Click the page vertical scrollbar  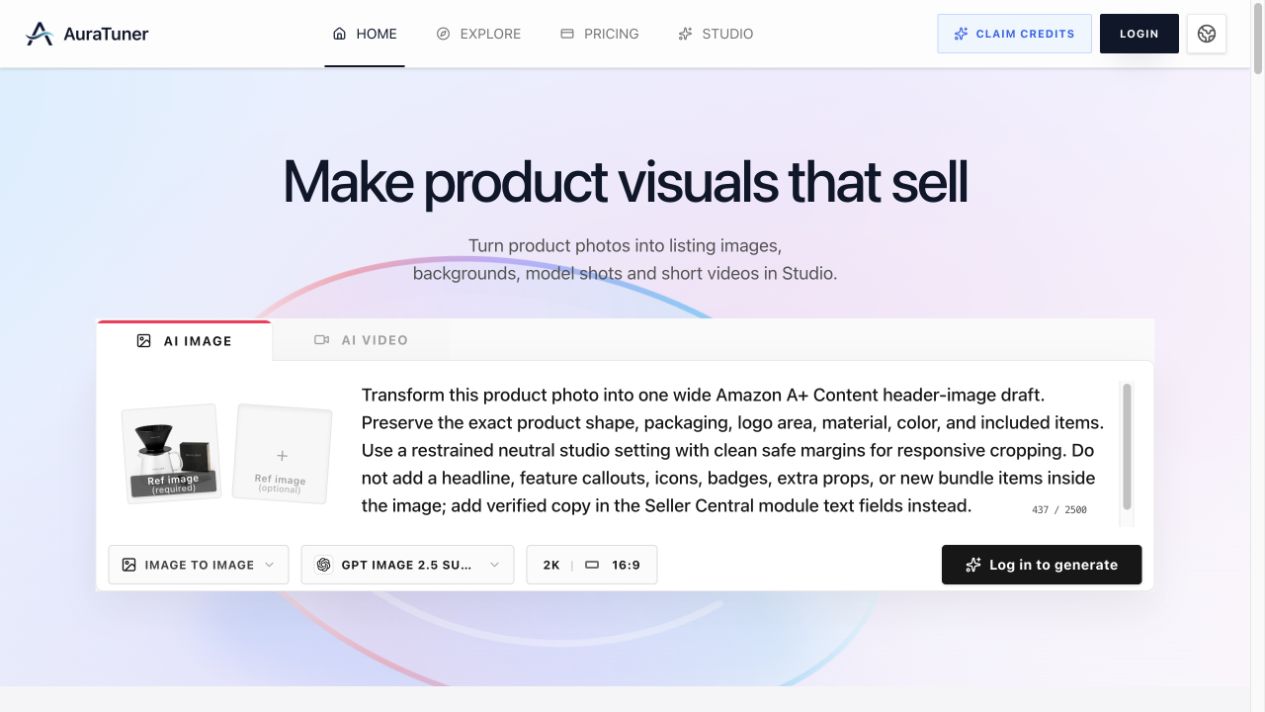[1258, 40]
